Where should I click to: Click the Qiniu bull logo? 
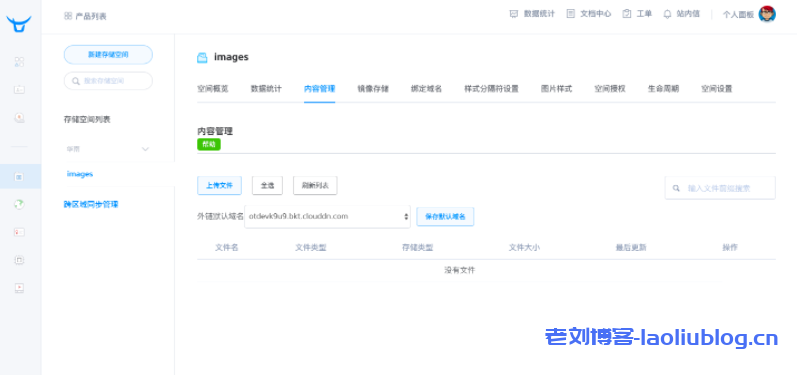[x=19, y=24]
